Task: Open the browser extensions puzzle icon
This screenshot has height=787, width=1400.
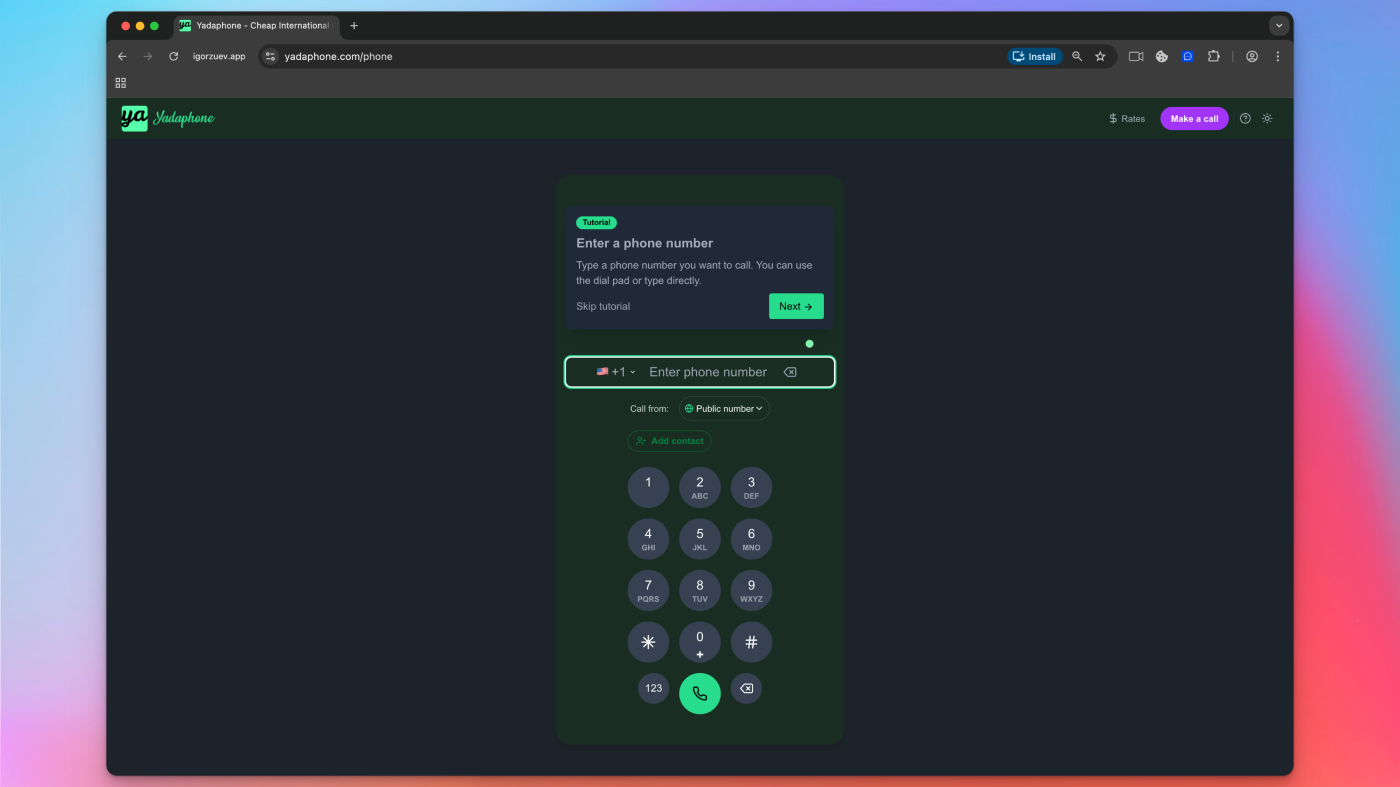Action: (1213, 57)
